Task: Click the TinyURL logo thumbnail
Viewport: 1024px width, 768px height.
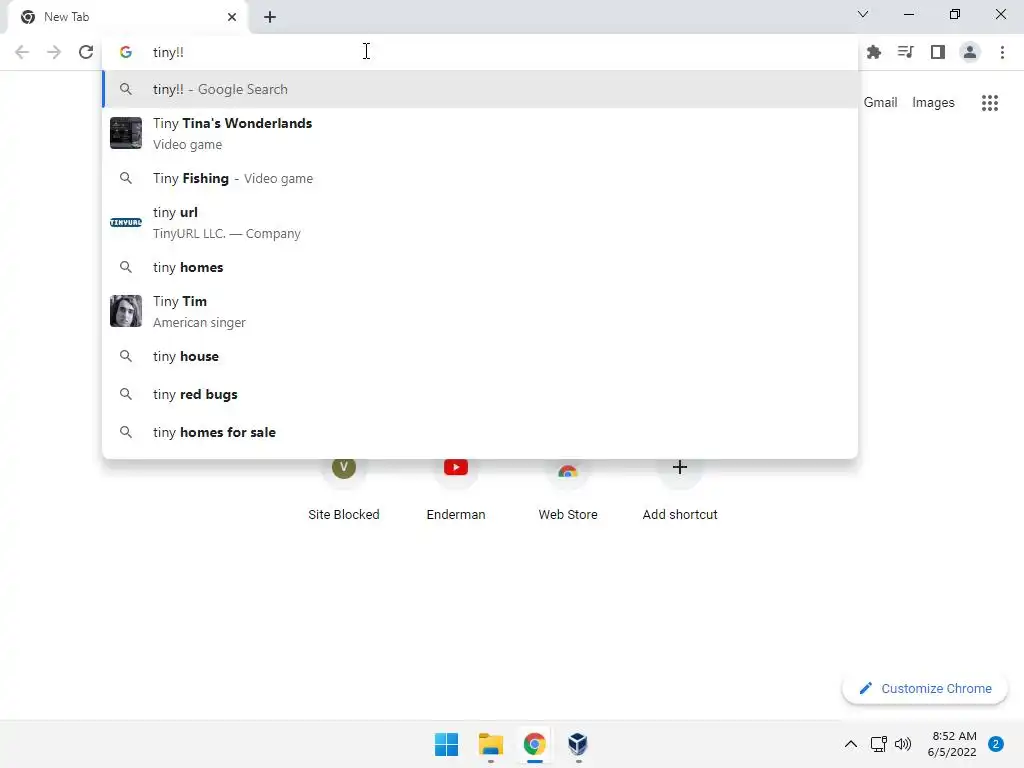Action: click(x=125, y=223)
